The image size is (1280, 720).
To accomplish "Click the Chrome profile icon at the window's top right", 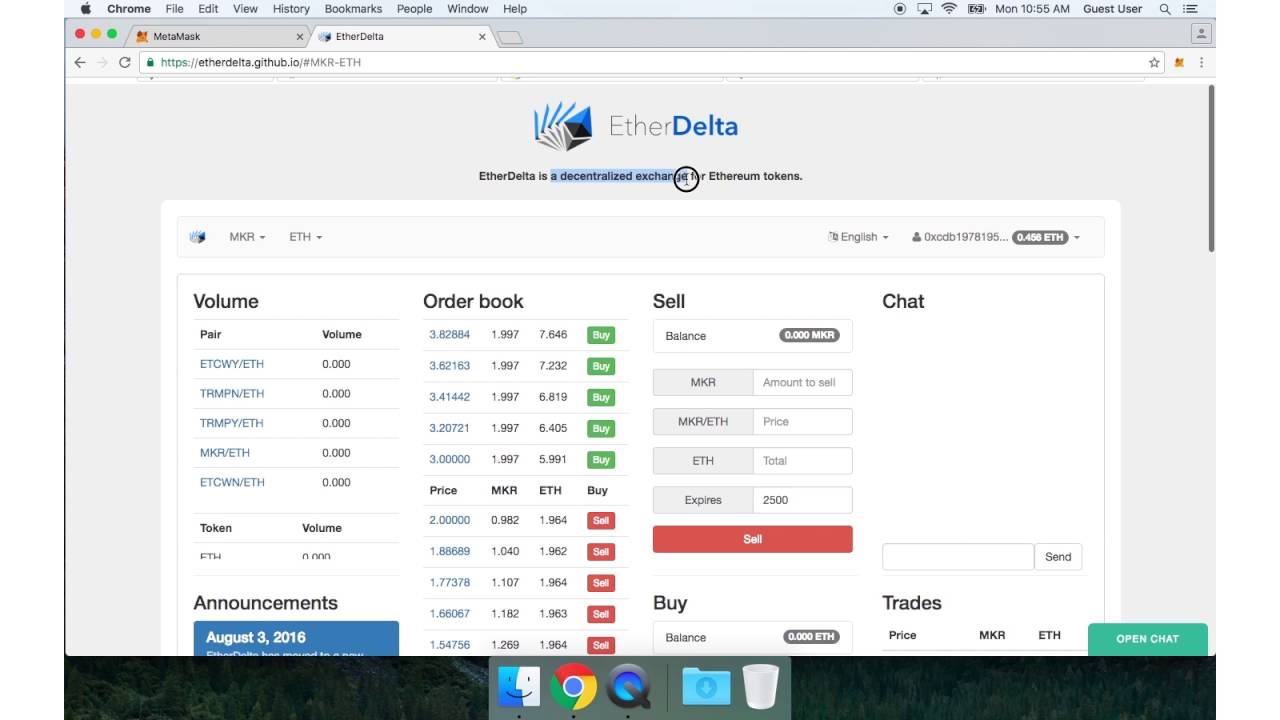I will click(1201, 33).
